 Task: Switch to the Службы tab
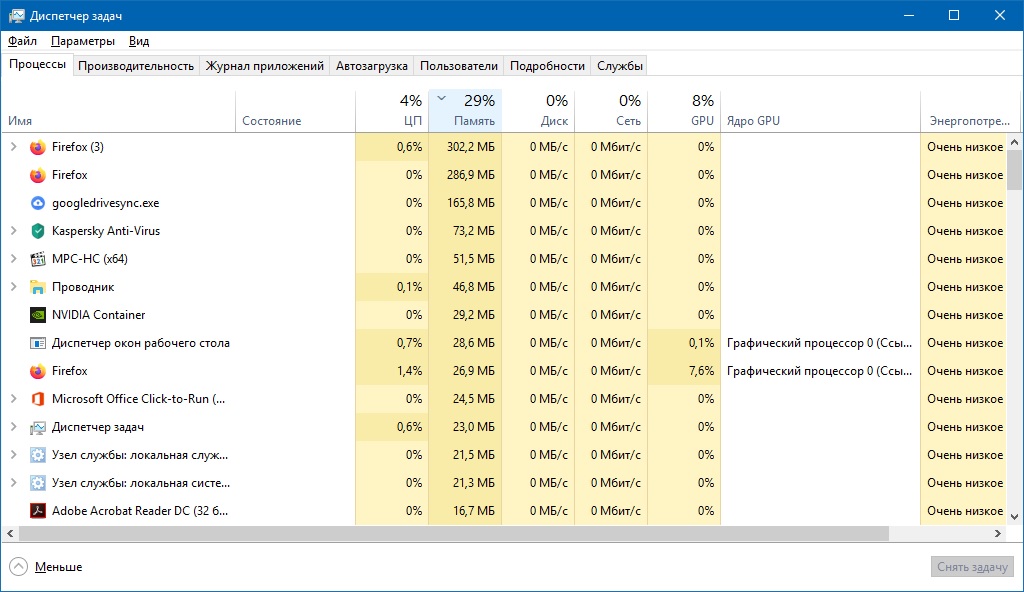(x=620, y=66)
